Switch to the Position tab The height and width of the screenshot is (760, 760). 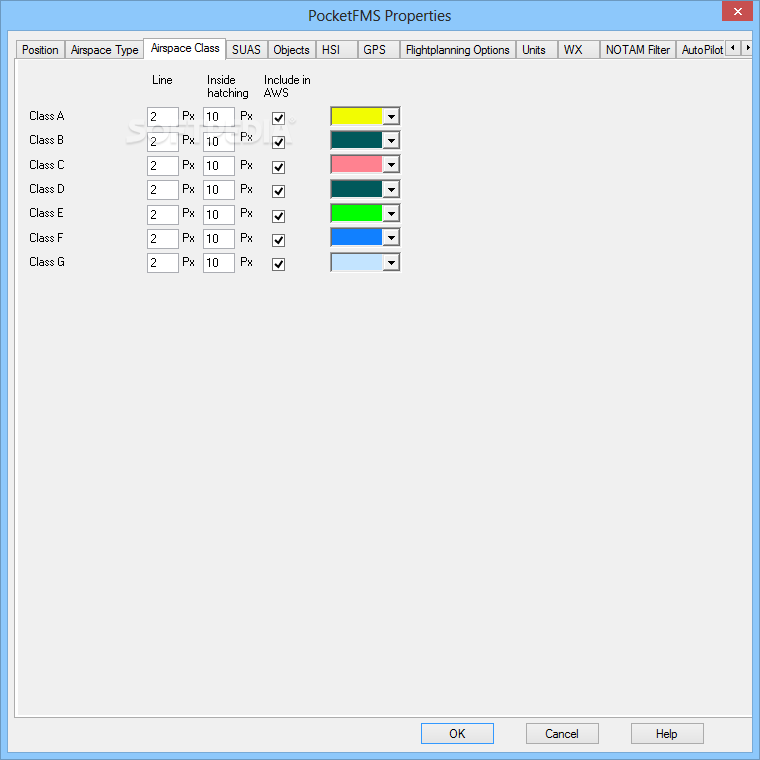point(40,50)
